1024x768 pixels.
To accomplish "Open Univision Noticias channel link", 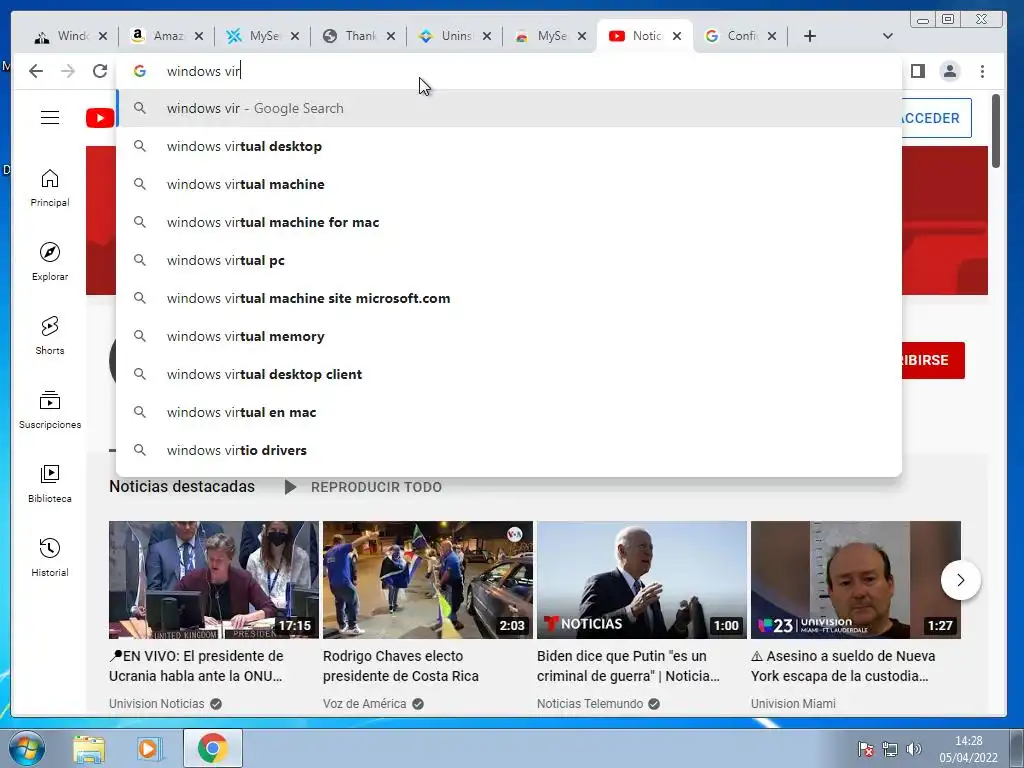I will tap(157, 703).
